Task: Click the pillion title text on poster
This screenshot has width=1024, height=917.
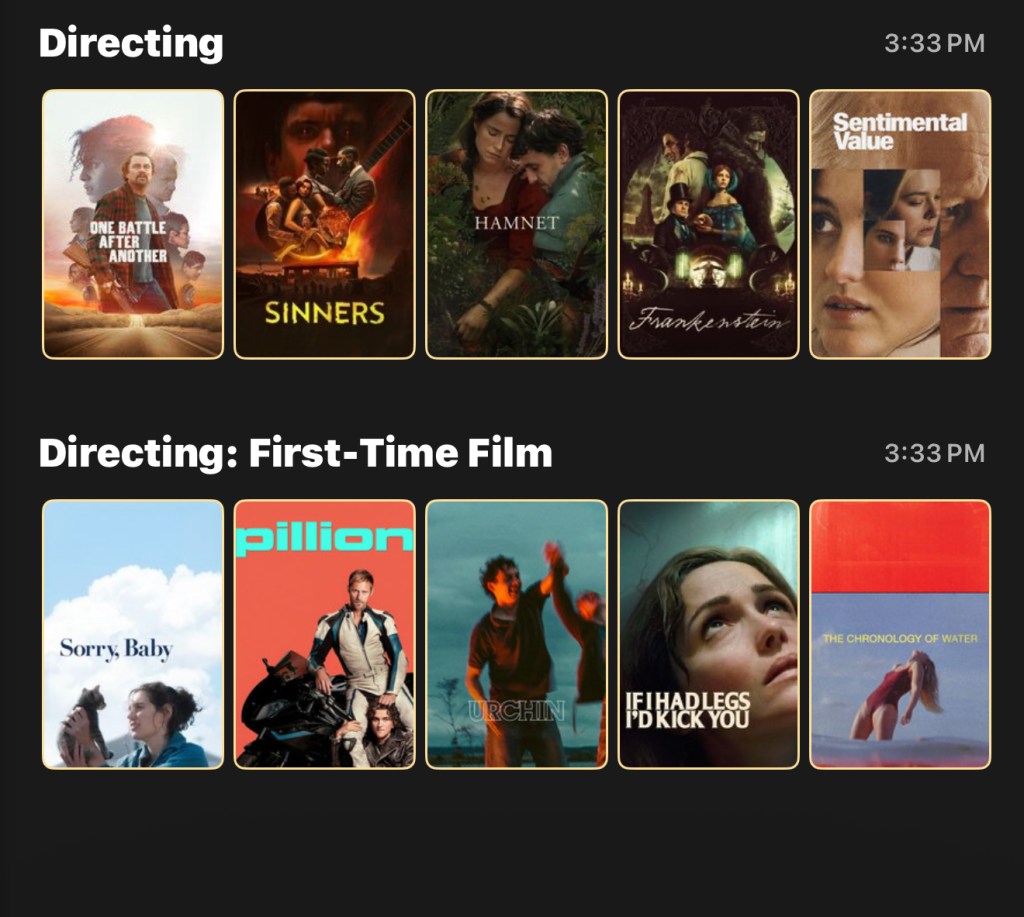Action: click(325, 539)
